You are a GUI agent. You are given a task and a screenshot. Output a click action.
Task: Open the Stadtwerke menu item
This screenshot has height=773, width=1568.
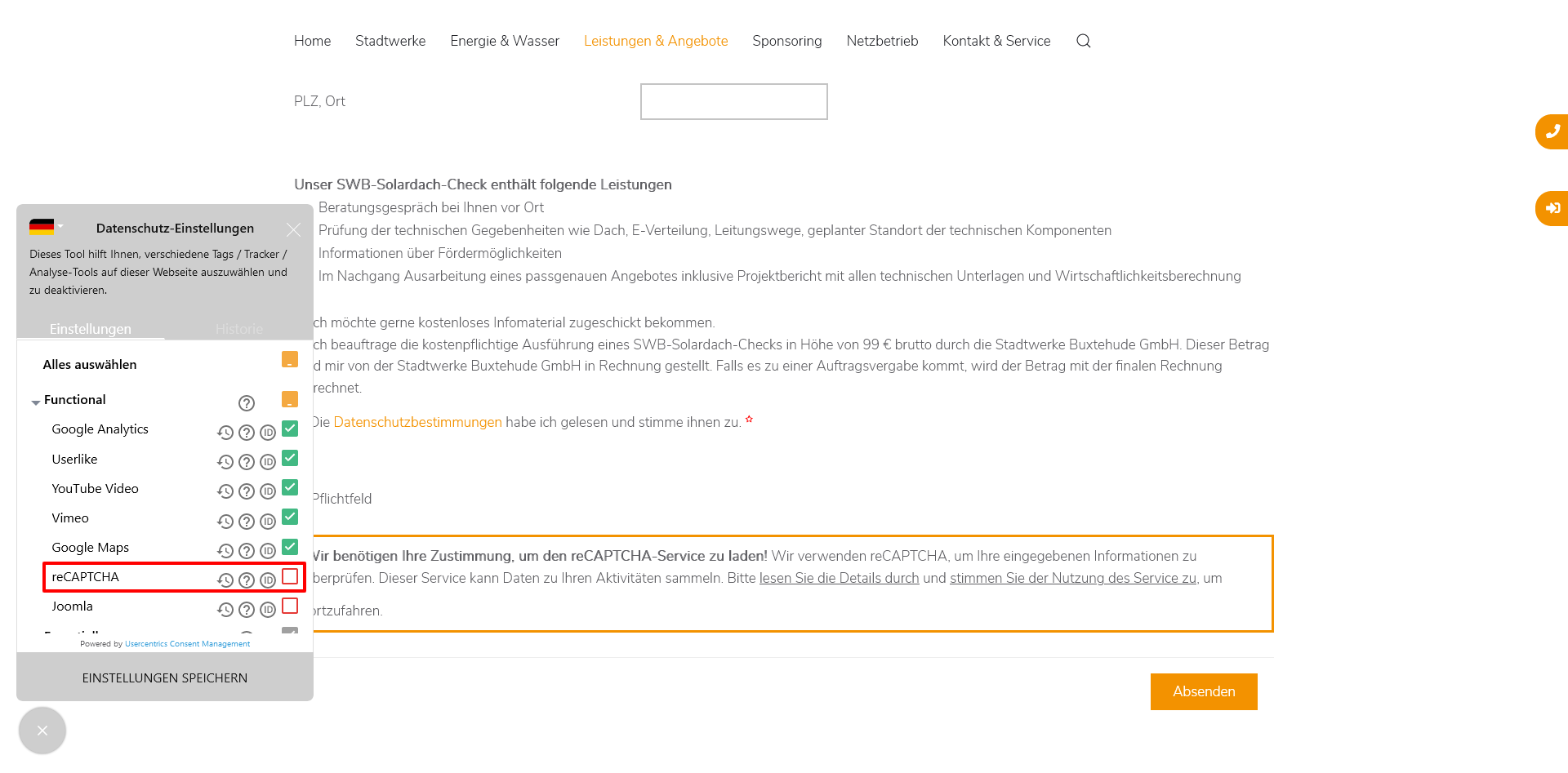(390, 41)
